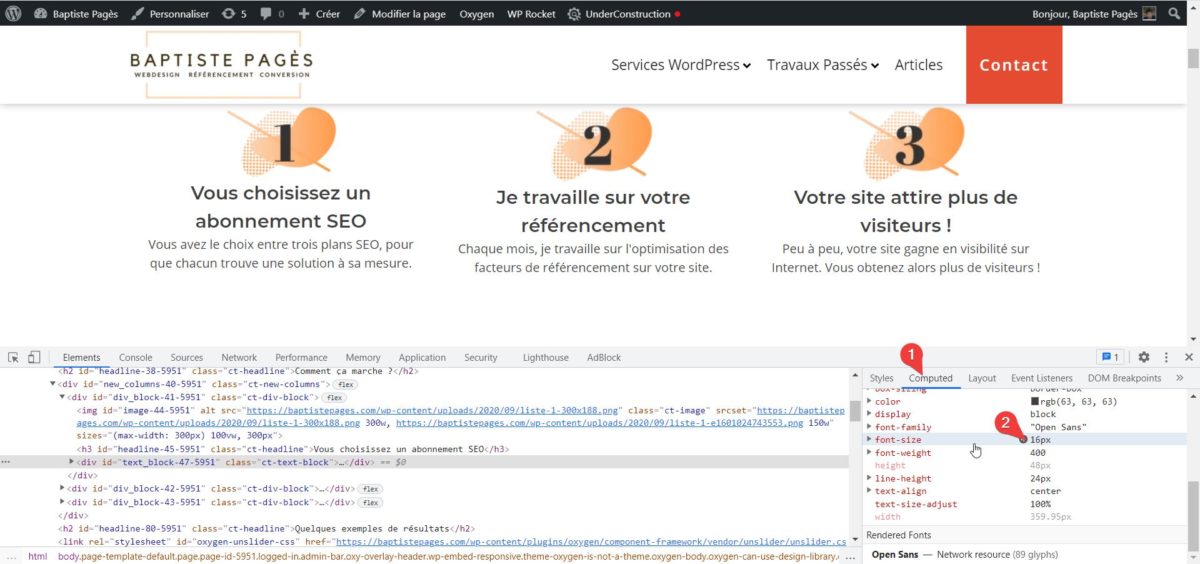Viewport: 1200px width, 564px height.
Task: Close the DevTools panel
Action: [x=1188, y=357]
